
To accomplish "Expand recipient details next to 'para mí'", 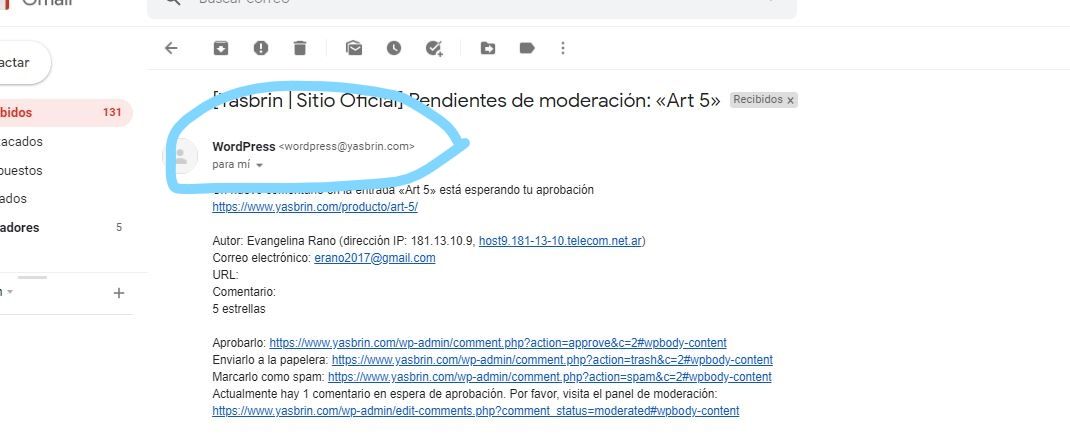I will pyautogui.click(x=259, y=165).
